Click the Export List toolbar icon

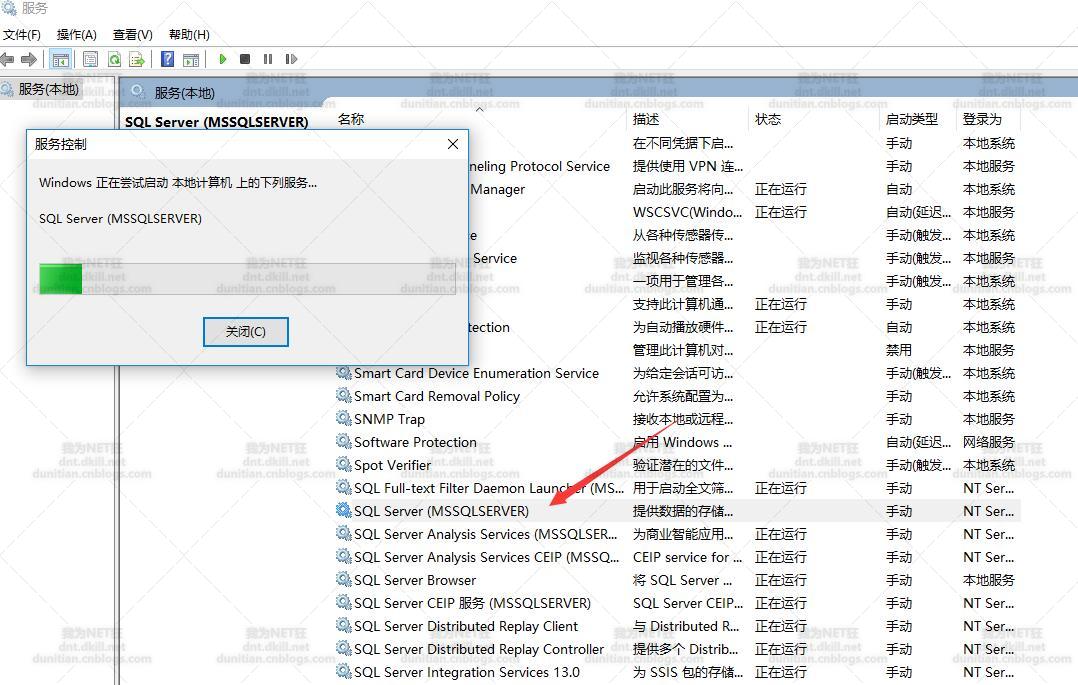[x=137, y=59]
